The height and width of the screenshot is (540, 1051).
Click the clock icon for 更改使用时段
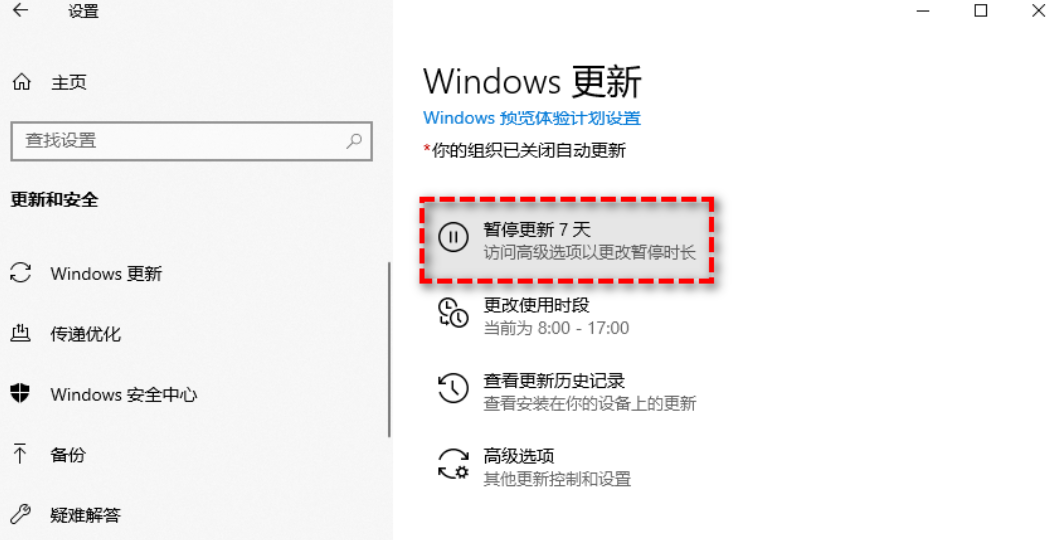pyautogui.click(x=453, y=314)
